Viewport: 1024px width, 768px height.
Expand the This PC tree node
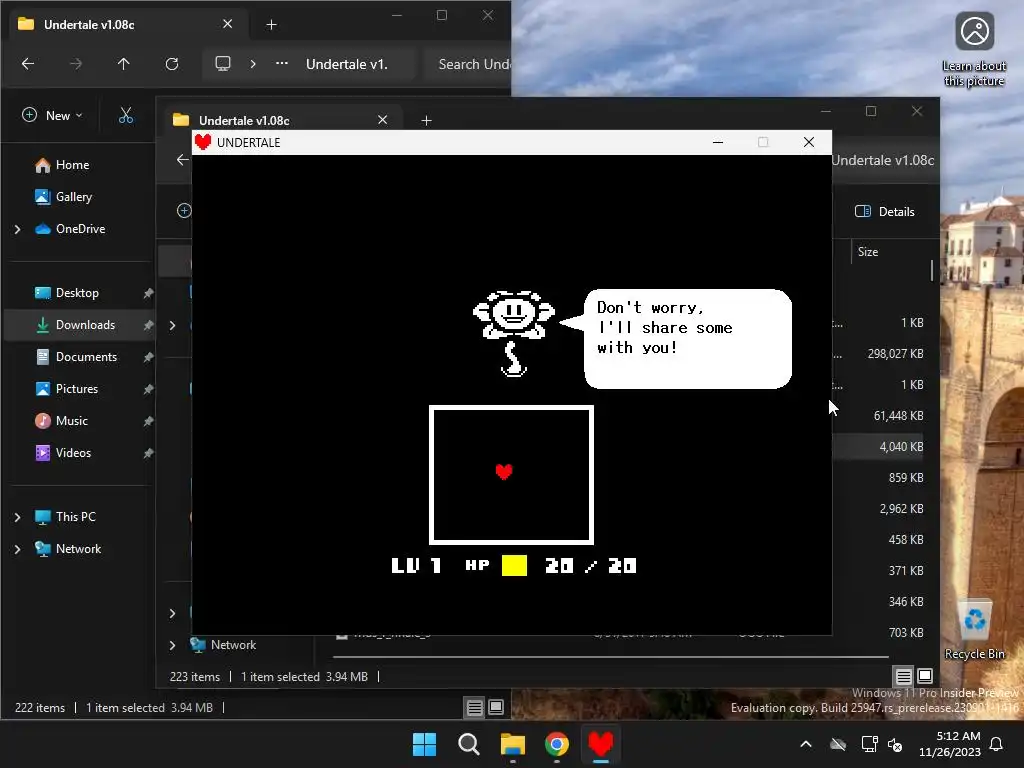click(18, 517)
